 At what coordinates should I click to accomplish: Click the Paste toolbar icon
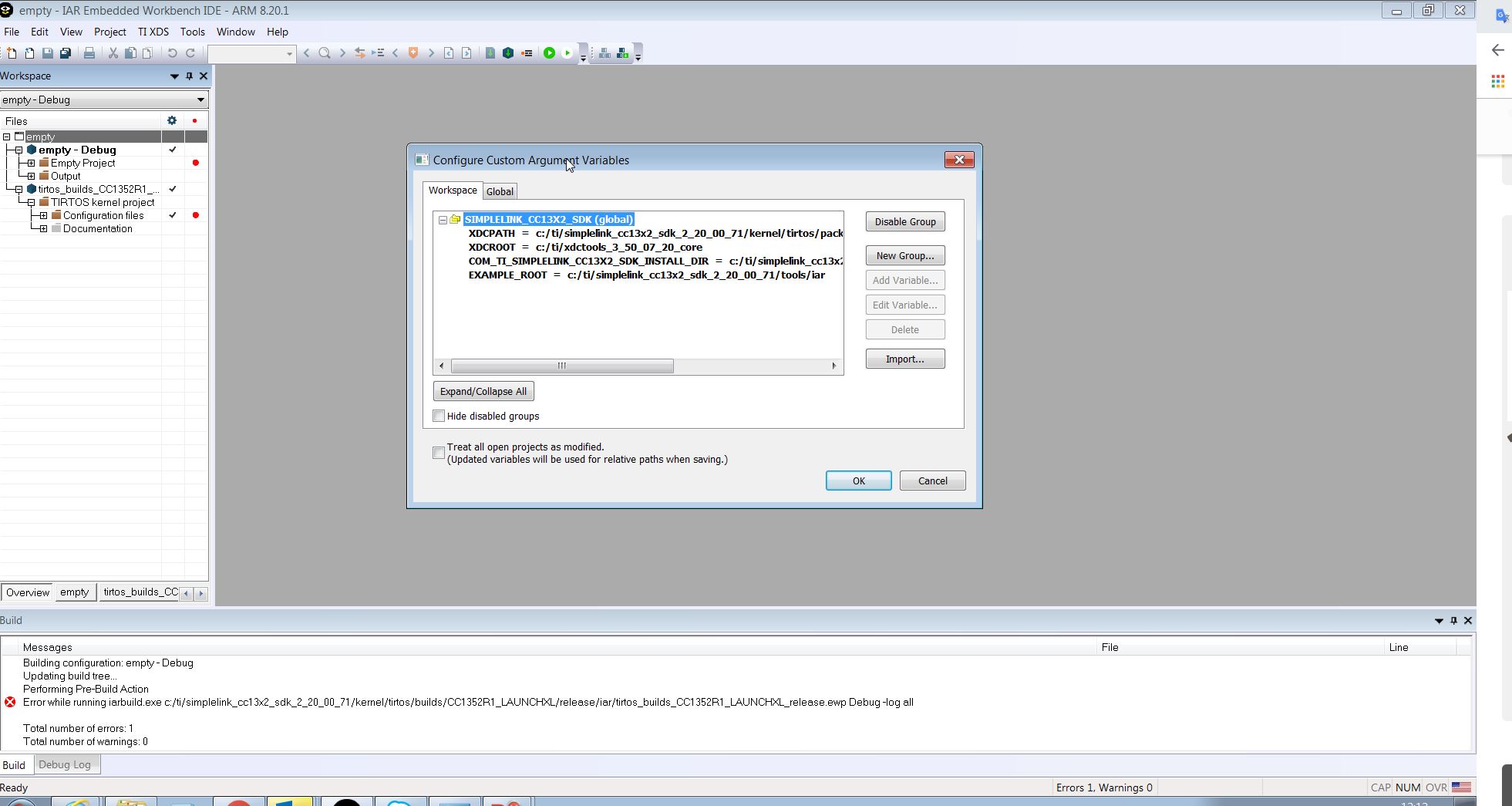pos(147,53)
